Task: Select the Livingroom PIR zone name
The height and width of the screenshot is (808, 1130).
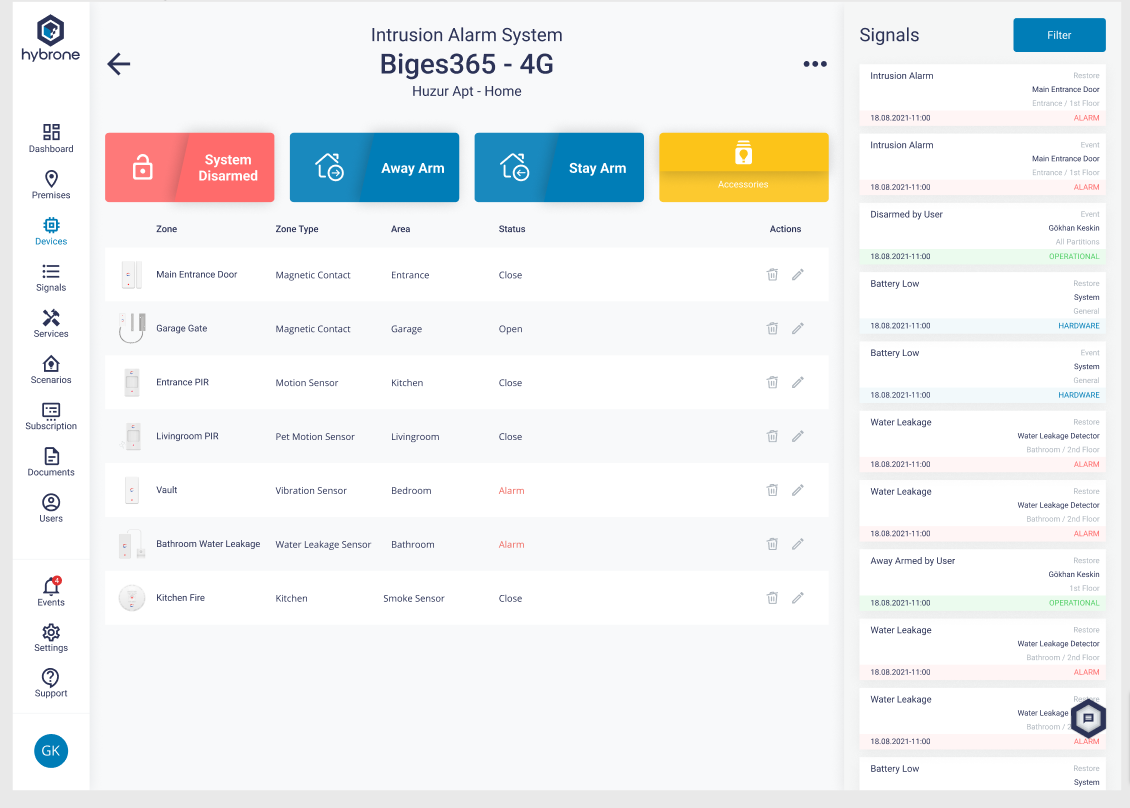Action: tap(187, 436)
